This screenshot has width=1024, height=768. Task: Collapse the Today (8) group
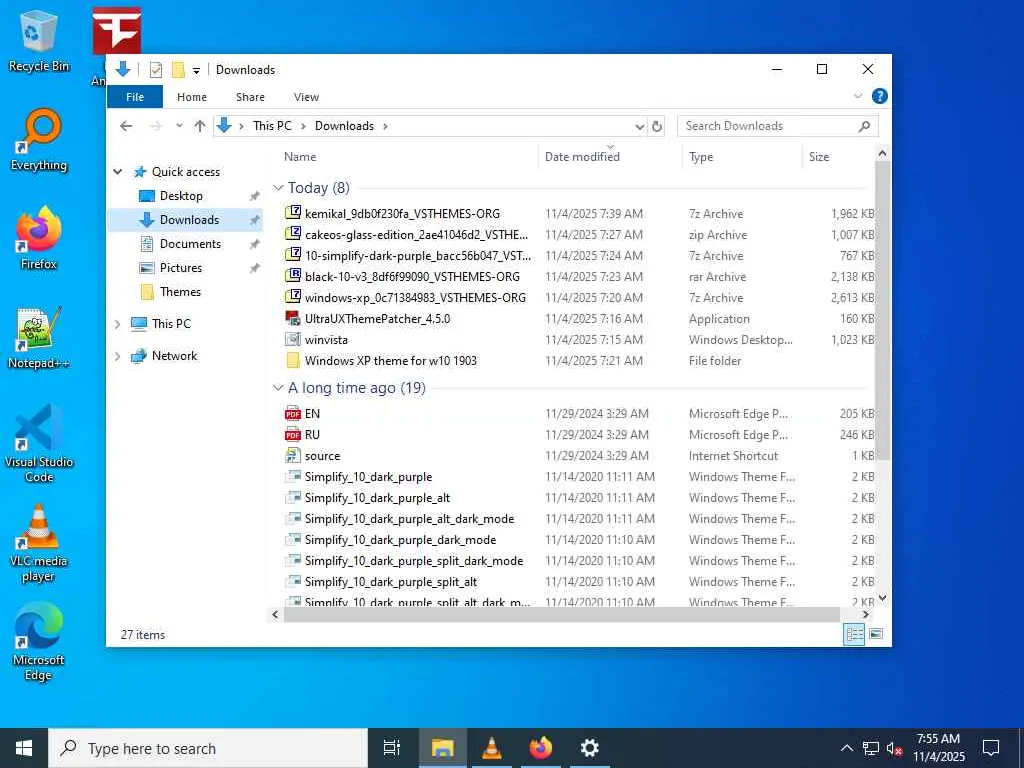point(278,188)
